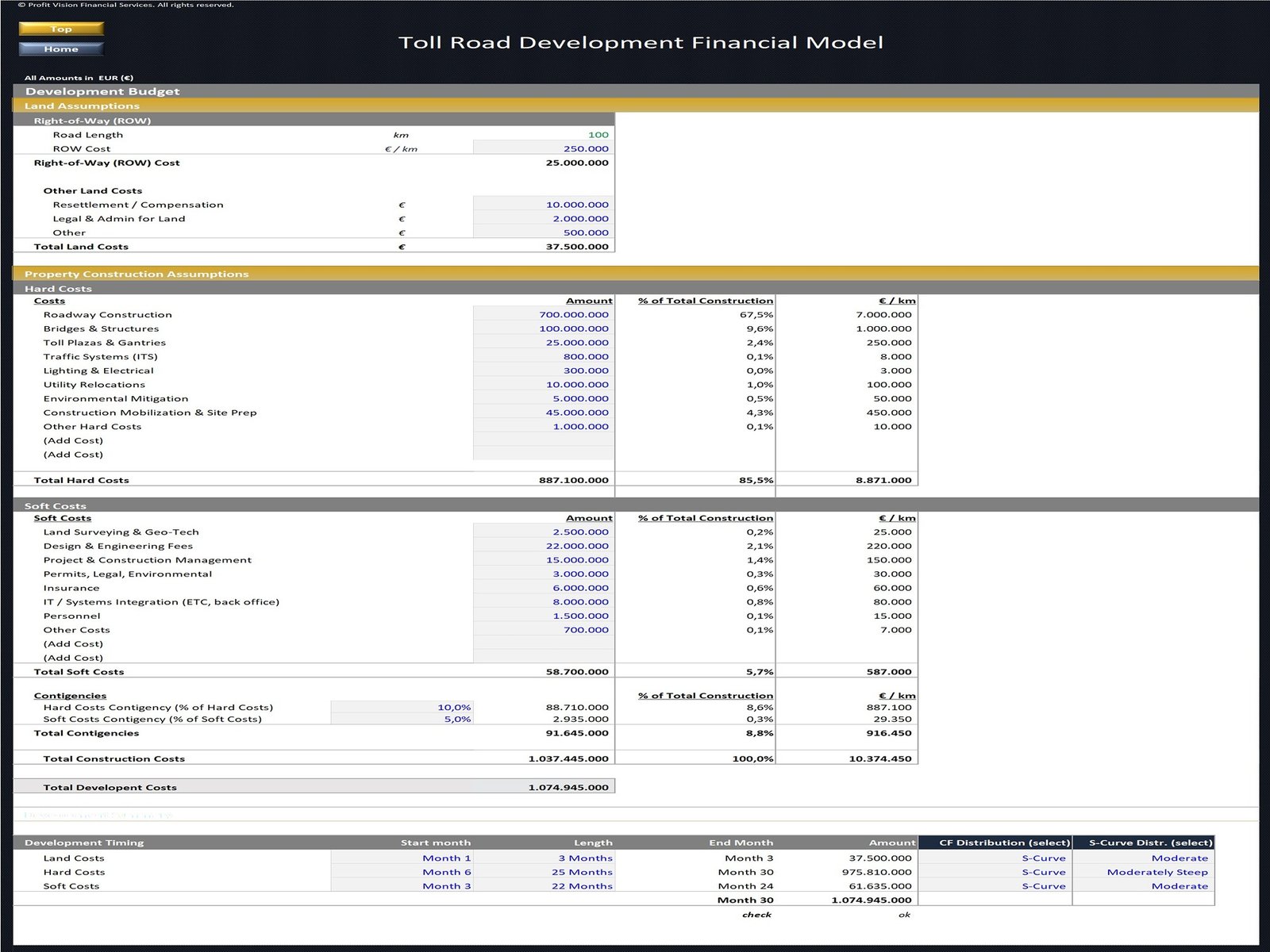Open the CF Distribution selector for Land Costs

tap(995, 858)
